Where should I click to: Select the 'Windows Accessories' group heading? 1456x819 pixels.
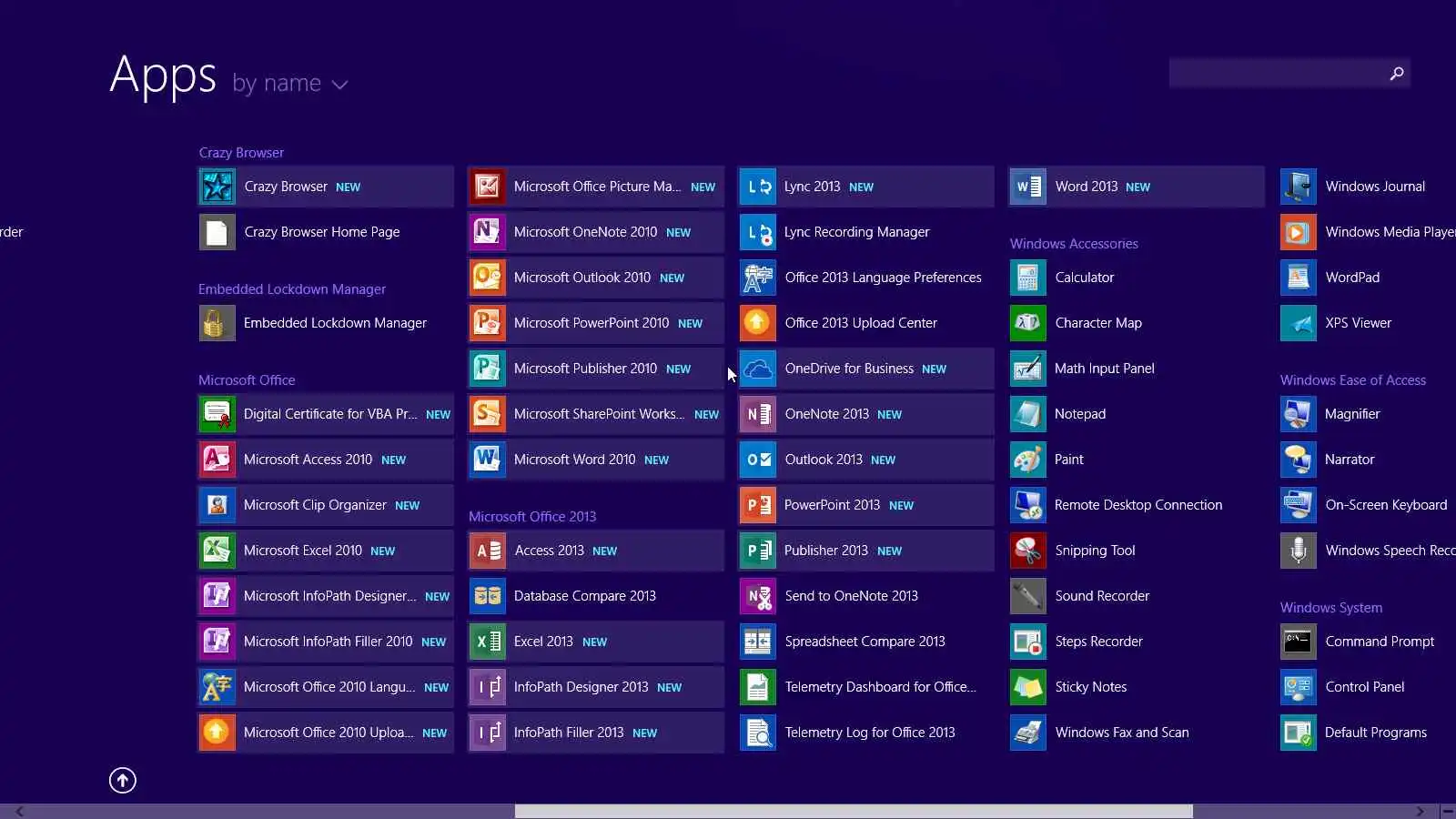[x=1074, y=243]
